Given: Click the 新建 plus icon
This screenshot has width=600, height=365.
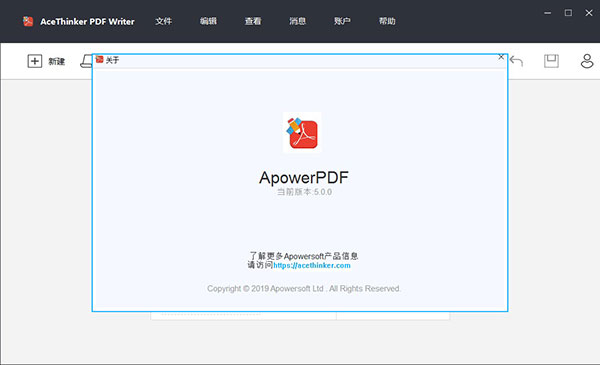Looking at the screenshot, I should [x=34, y=61].
